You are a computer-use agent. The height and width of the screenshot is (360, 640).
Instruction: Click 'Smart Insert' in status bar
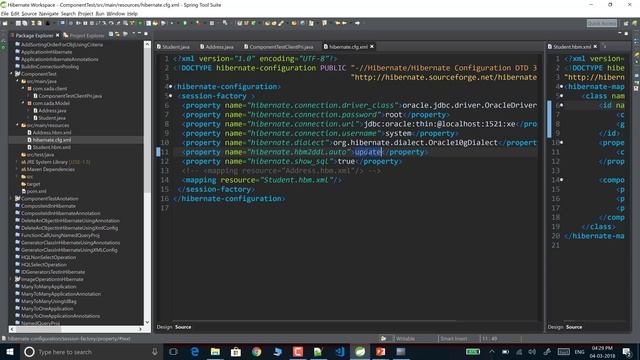[453, 338]
